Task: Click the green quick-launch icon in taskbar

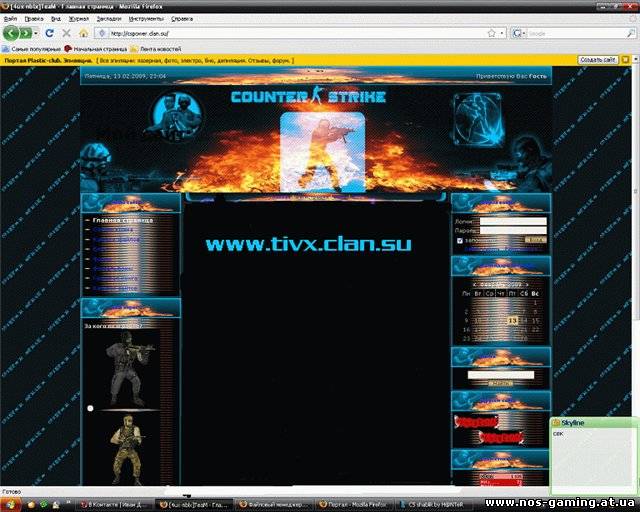Action: pos(43,505)
